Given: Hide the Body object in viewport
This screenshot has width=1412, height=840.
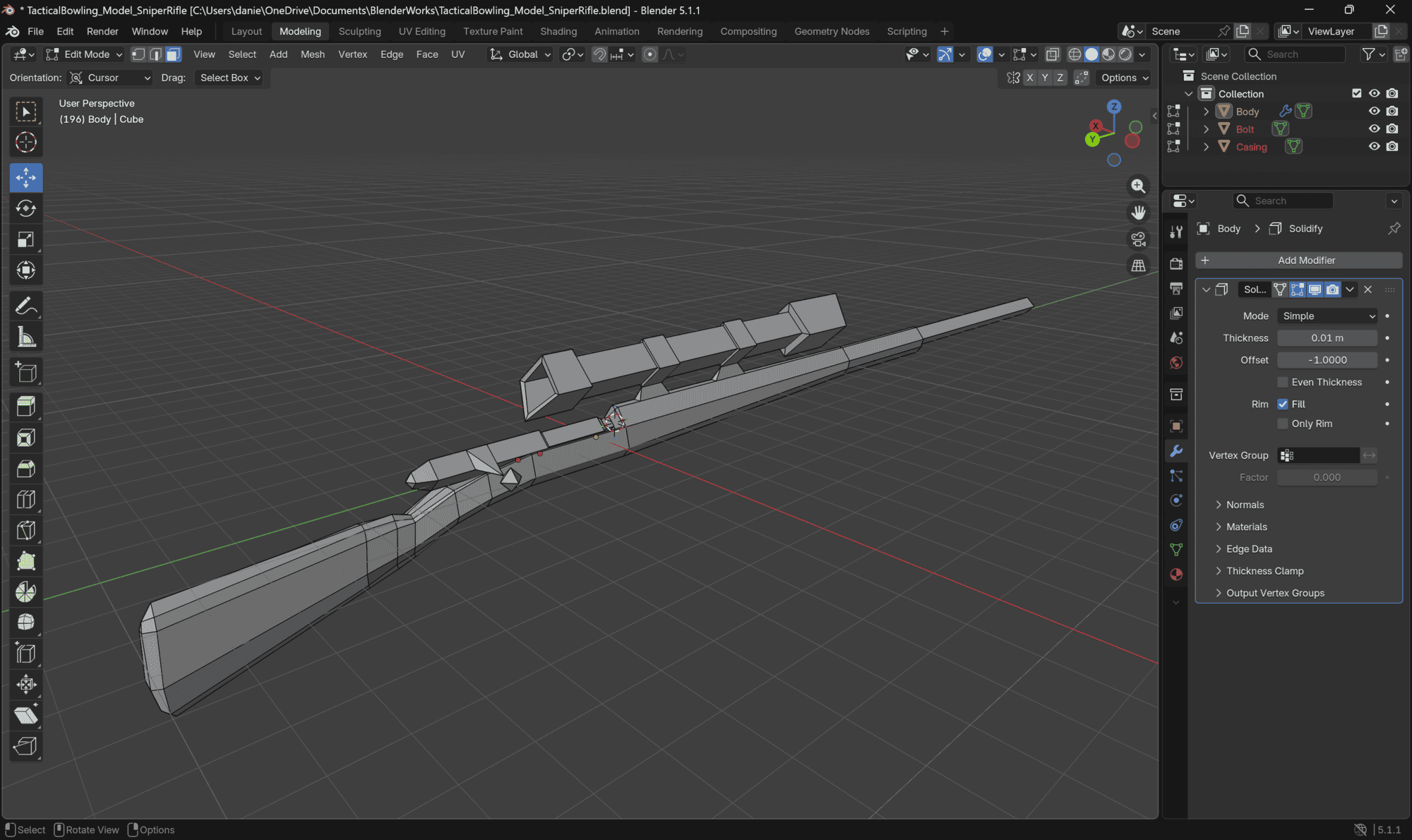Looking at the screenshot, I should tap(1374, 112).
